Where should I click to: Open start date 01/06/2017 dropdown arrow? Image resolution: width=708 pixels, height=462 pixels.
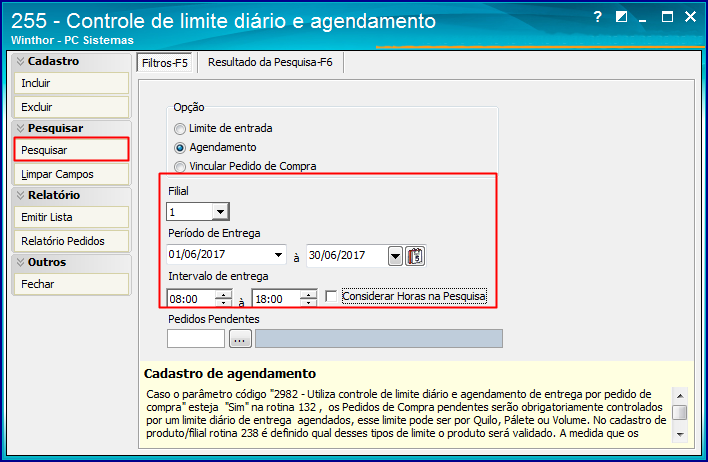(x=279, y=255)
